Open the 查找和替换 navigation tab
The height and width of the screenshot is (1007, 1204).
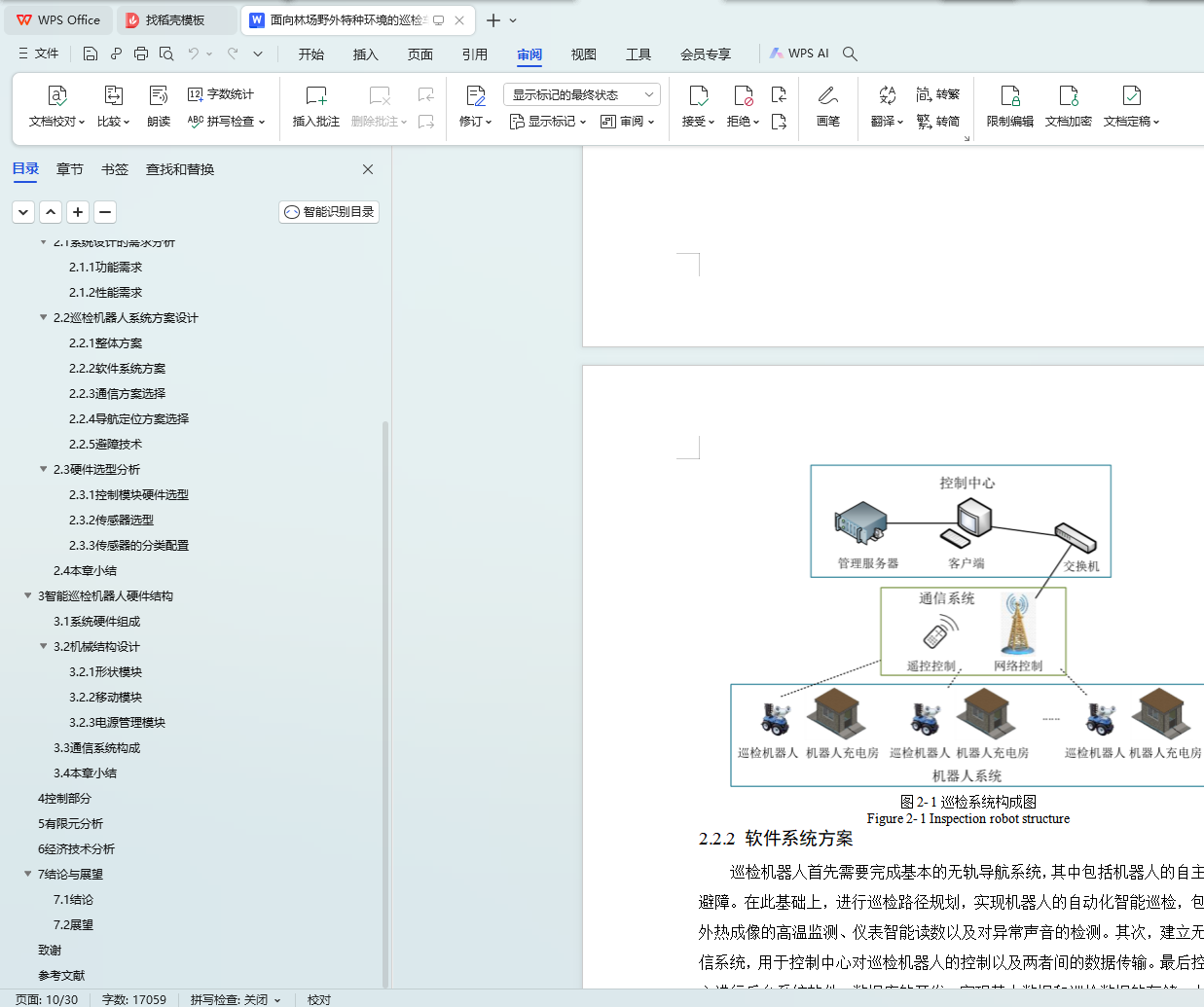tap(180, 169)
